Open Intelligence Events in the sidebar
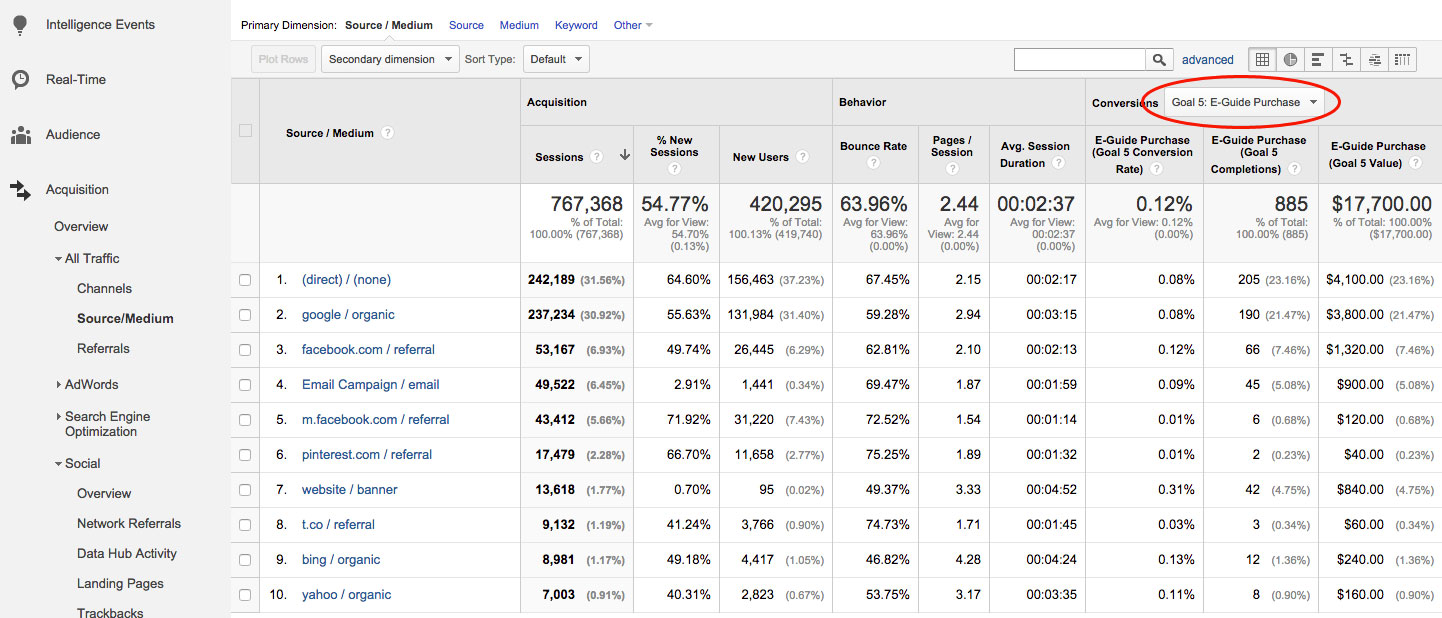1442x618 pixels. pyautogui.click(x=100, y=25)
